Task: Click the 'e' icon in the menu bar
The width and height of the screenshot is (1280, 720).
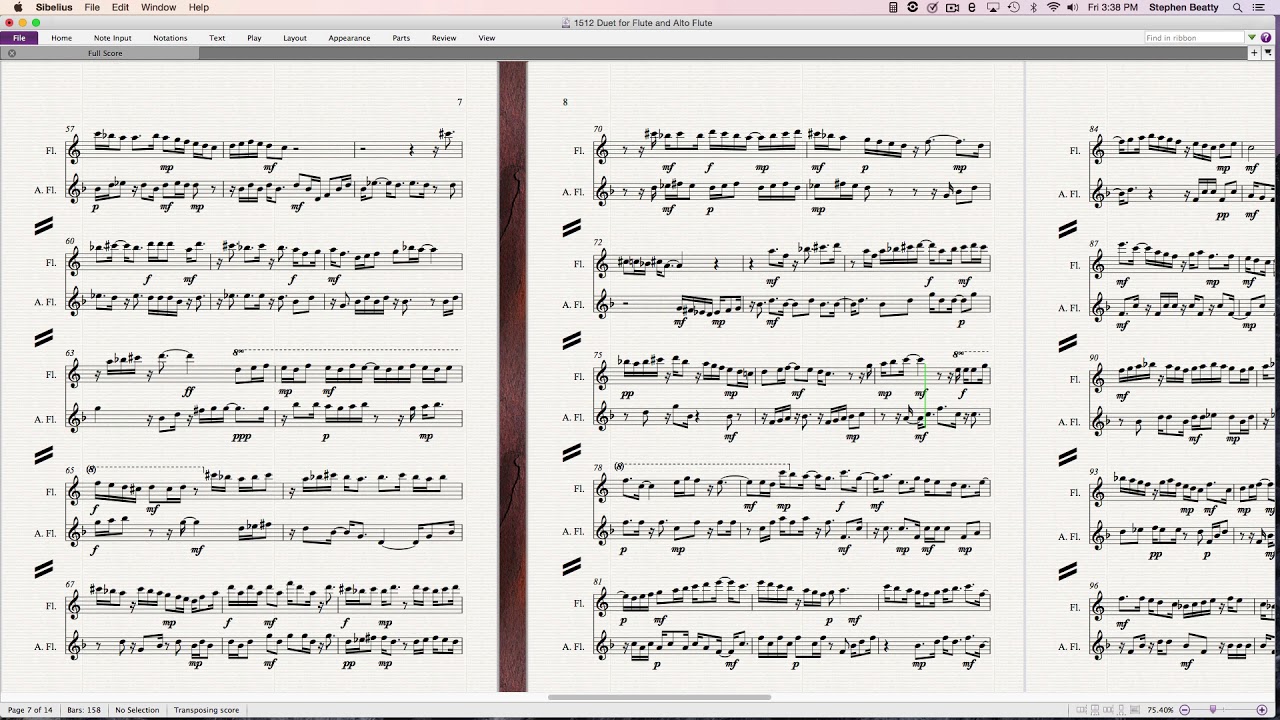Action: [x=972, y=7]
